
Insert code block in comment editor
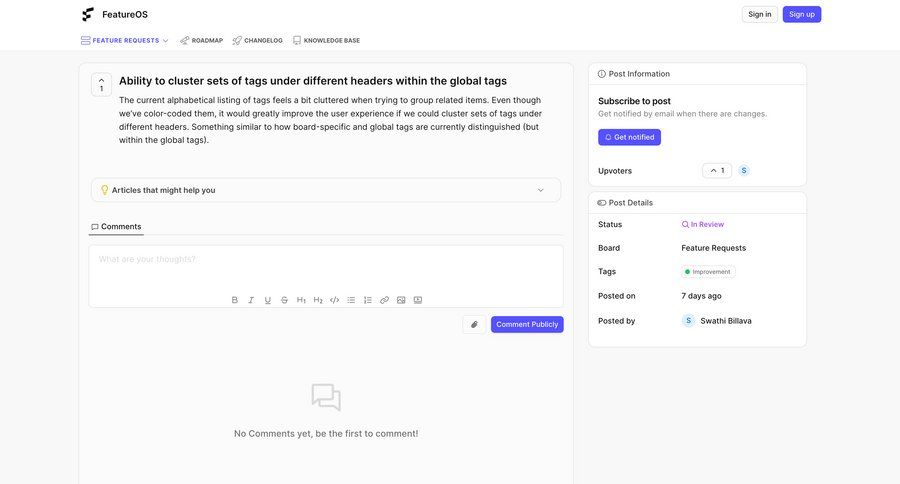(x=335, y=300)
